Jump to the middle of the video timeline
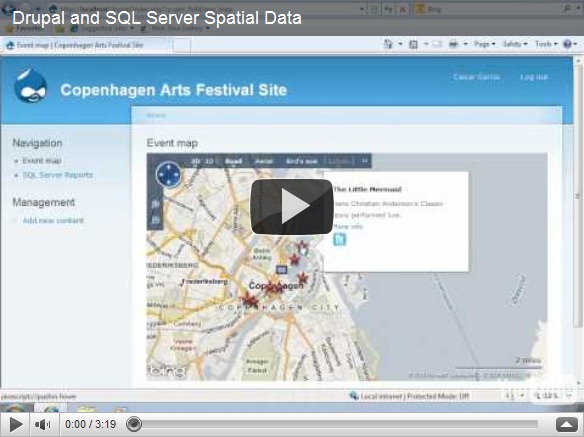This screenshot has height=437, width=584. click(x=335, y=424)
